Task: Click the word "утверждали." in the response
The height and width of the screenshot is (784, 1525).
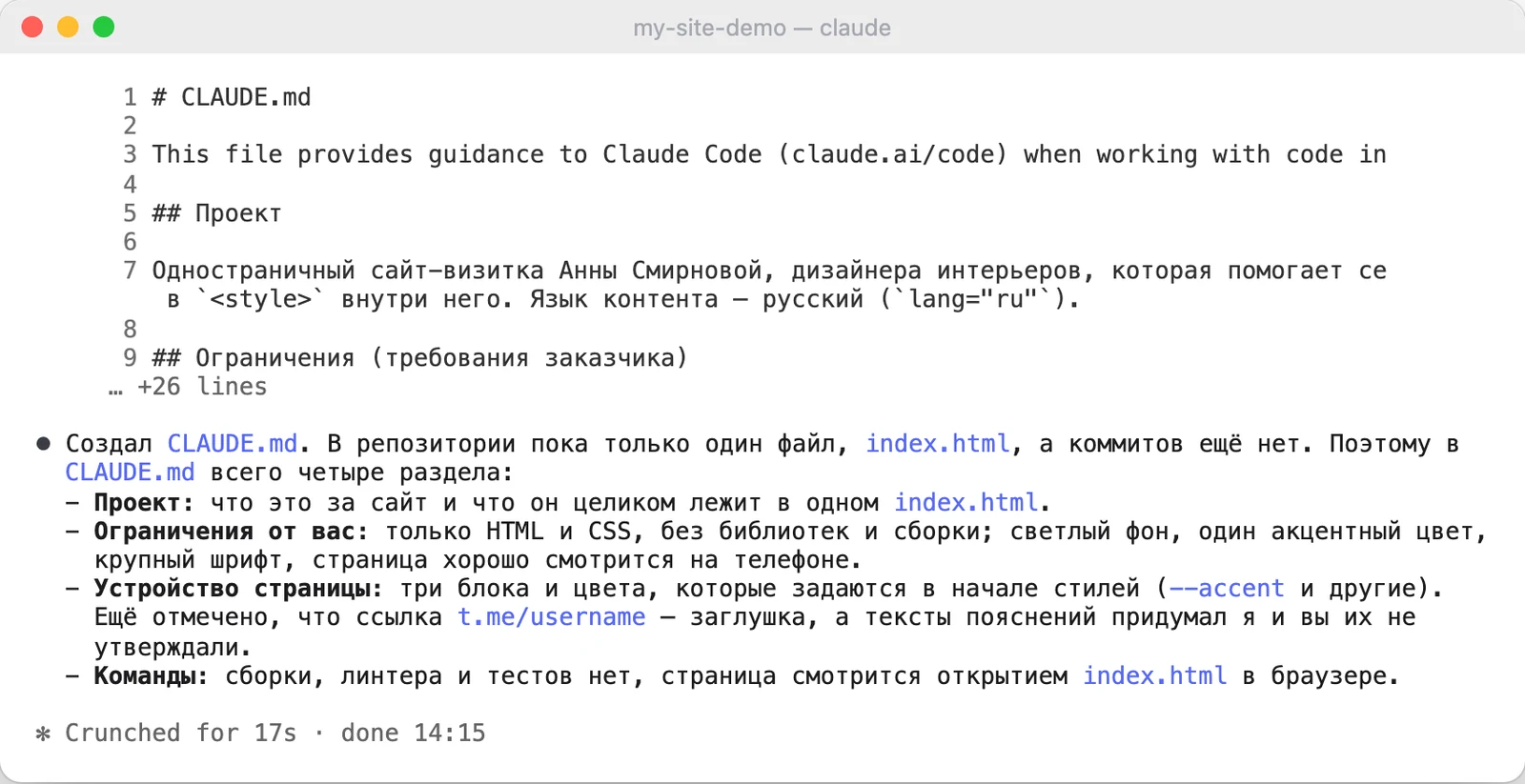Action: click(x=173, y=648)
